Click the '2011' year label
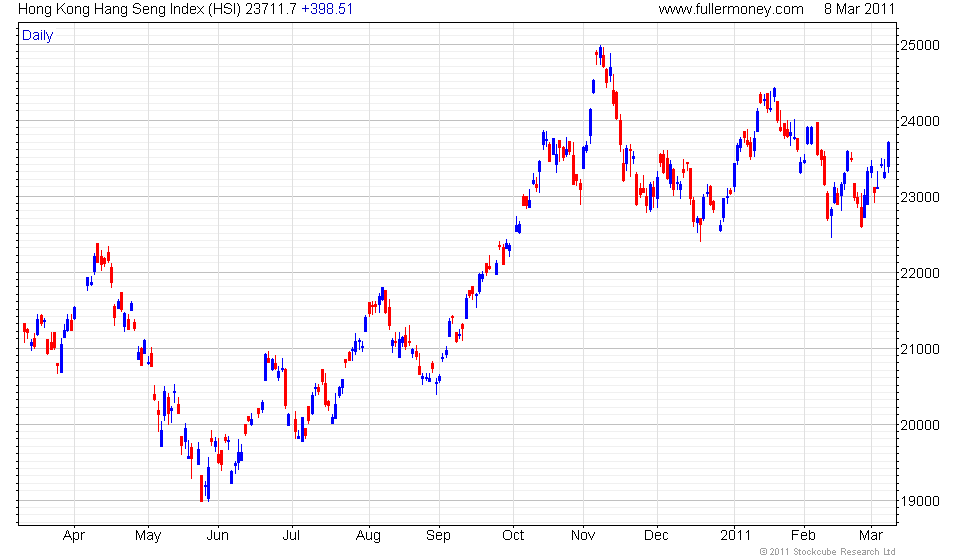The width and height of the screenshot is (980, 560). [x=736, y=536]
